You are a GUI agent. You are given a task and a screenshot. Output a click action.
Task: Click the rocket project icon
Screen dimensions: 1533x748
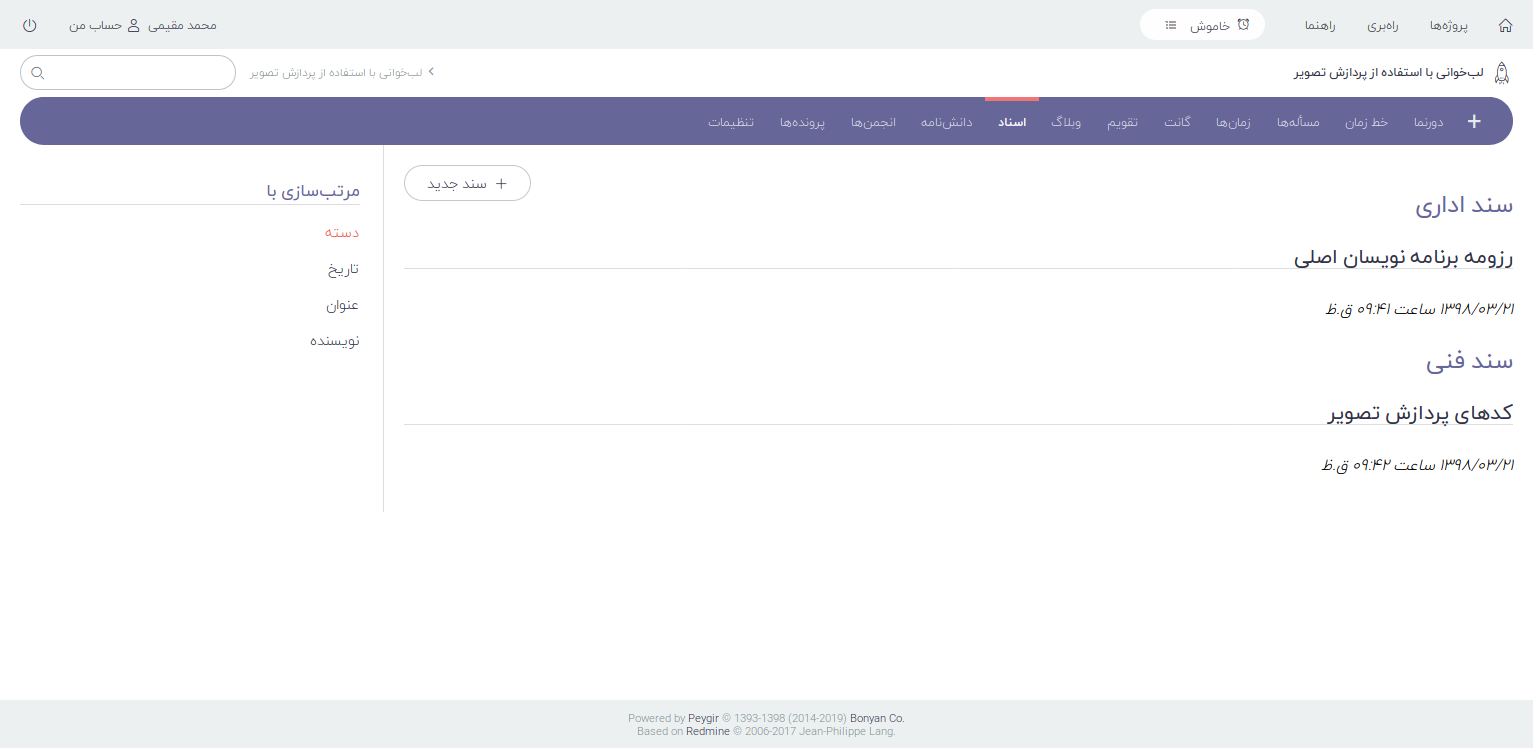[1501, 72]
